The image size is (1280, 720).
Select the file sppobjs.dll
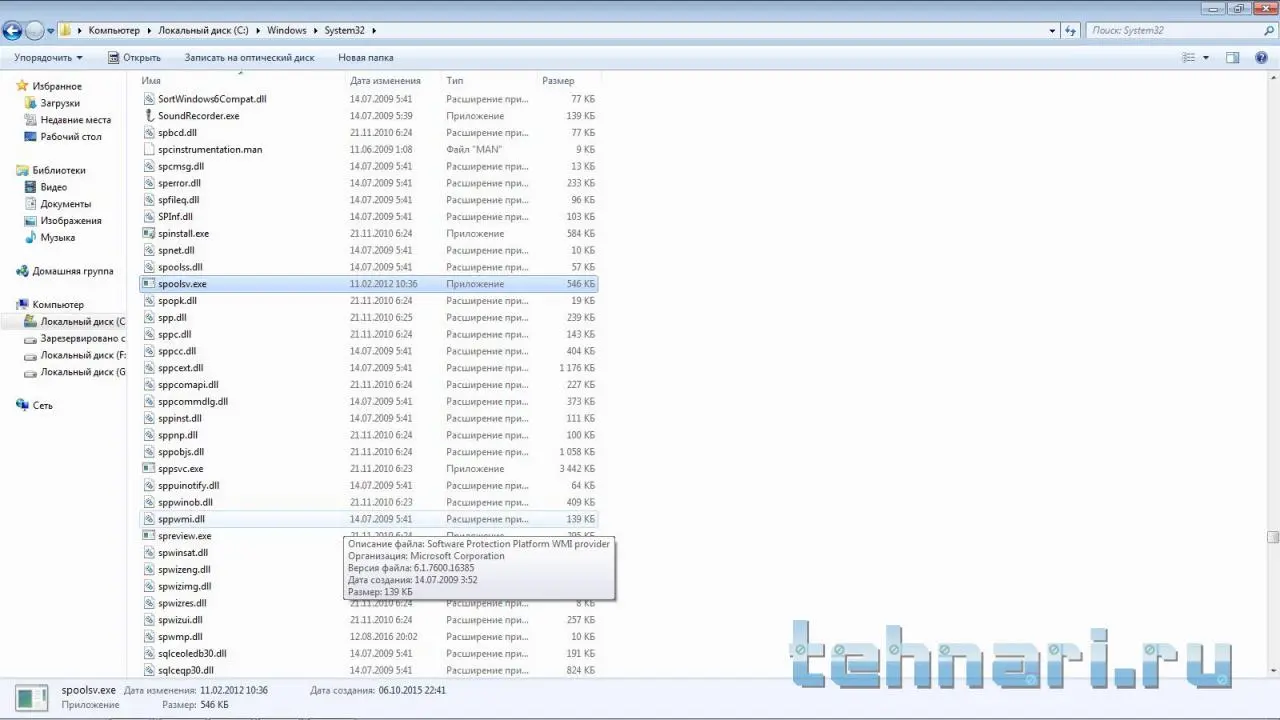coord(181,452)
